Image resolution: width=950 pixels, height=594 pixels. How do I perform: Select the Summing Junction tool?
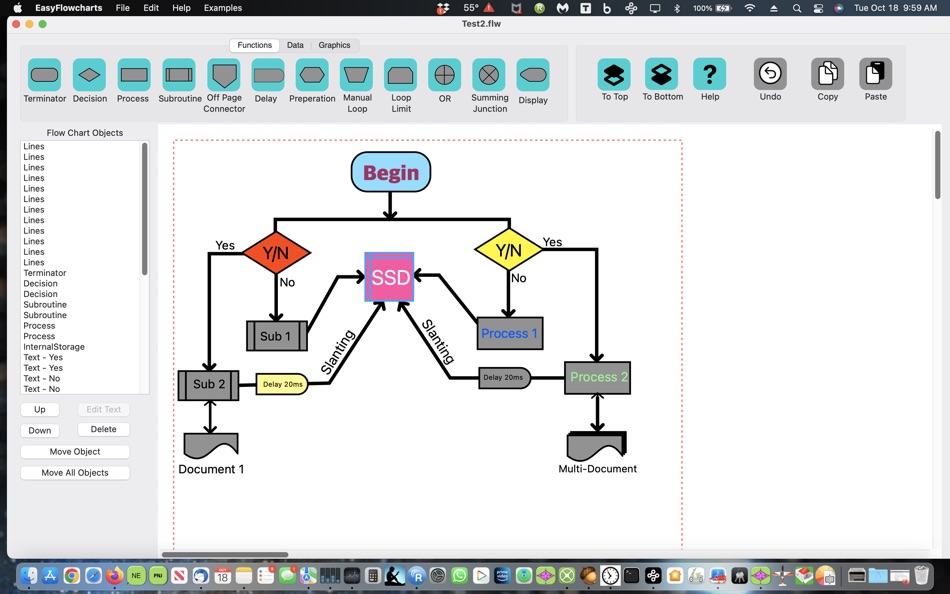(x=489, y=75)
